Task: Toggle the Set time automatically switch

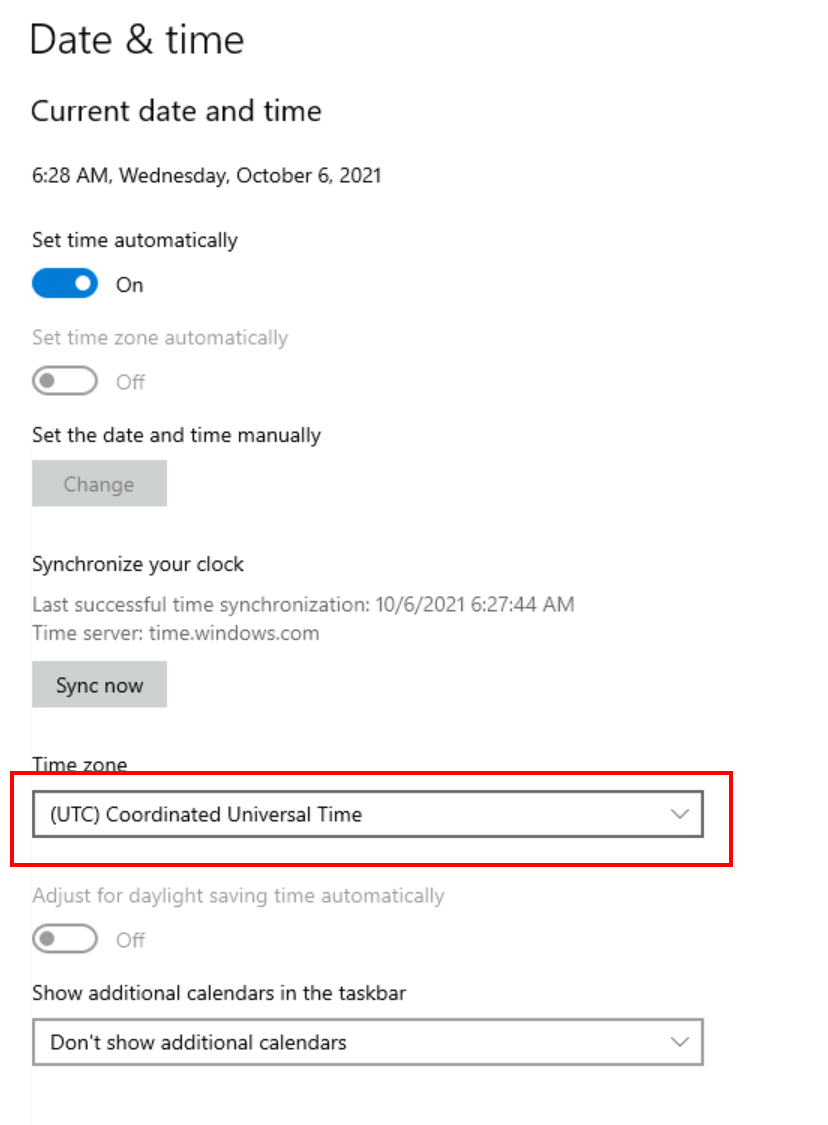Action: point(65,284)
